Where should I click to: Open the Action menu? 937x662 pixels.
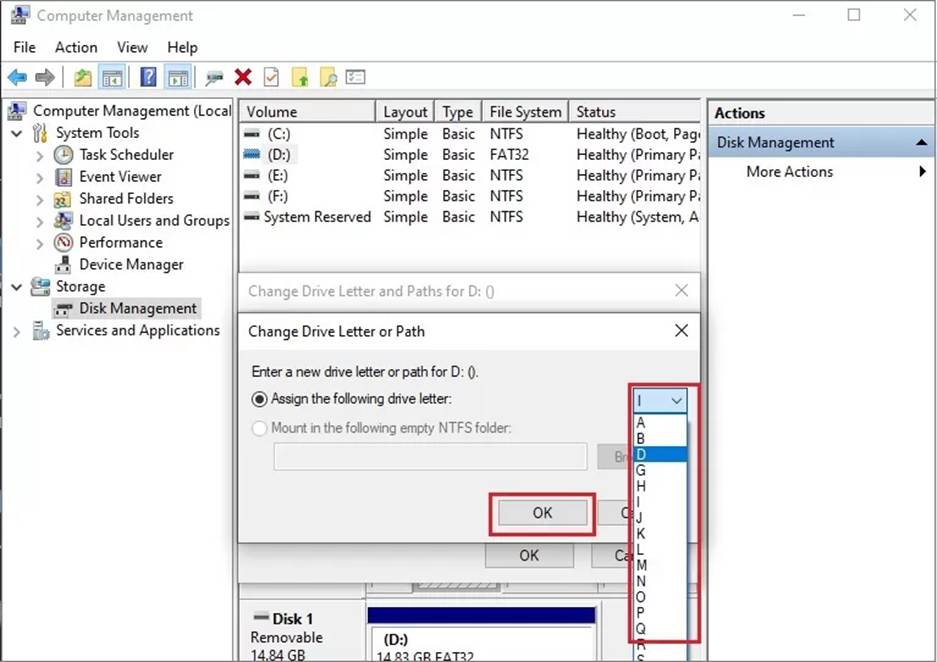tap(76, 47)
